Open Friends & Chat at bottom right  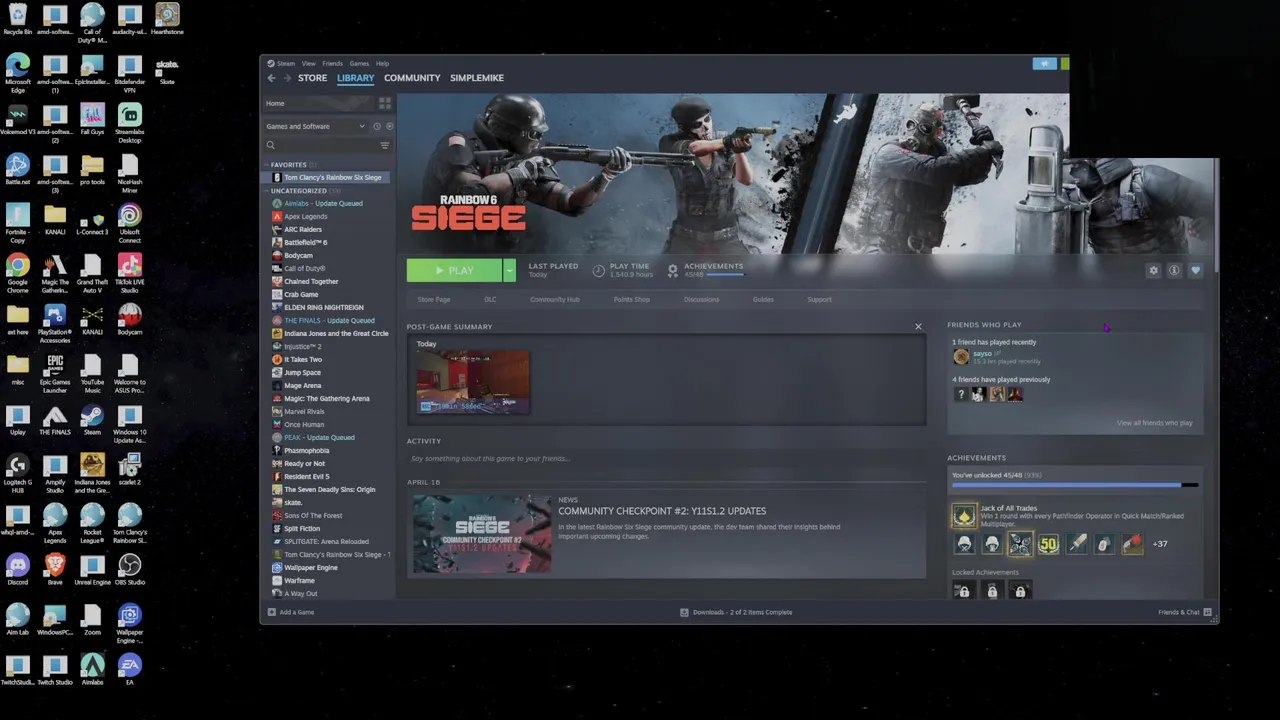(x=1184, y=612)
